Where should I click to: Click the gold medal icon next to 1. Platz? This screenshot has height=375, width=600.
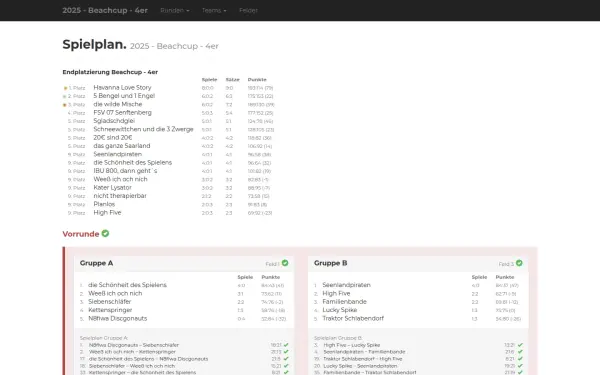point(65,88)
